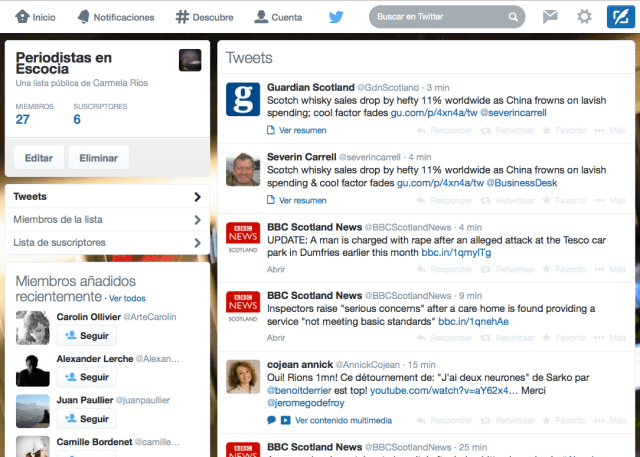Click the compose new tweet icon
This screenshot has width=640, height=457.
pyautogui.click(x=618, y=17)
